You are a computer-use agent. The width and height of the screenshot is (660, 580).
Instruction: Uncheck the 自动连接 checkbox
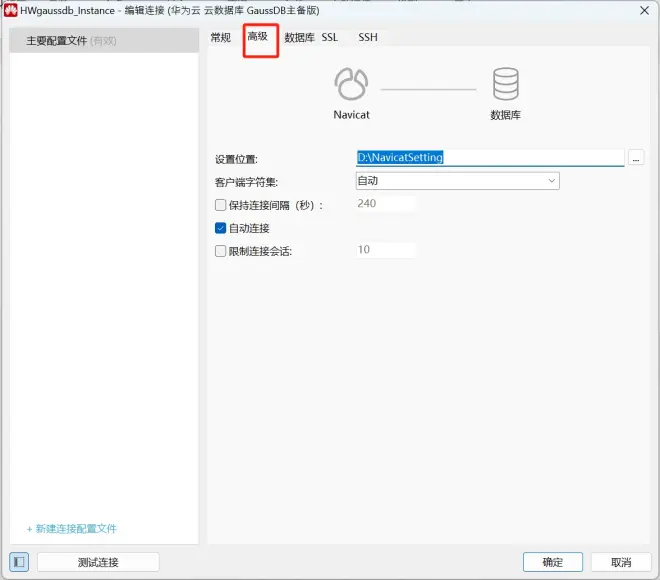pos(221,228)
